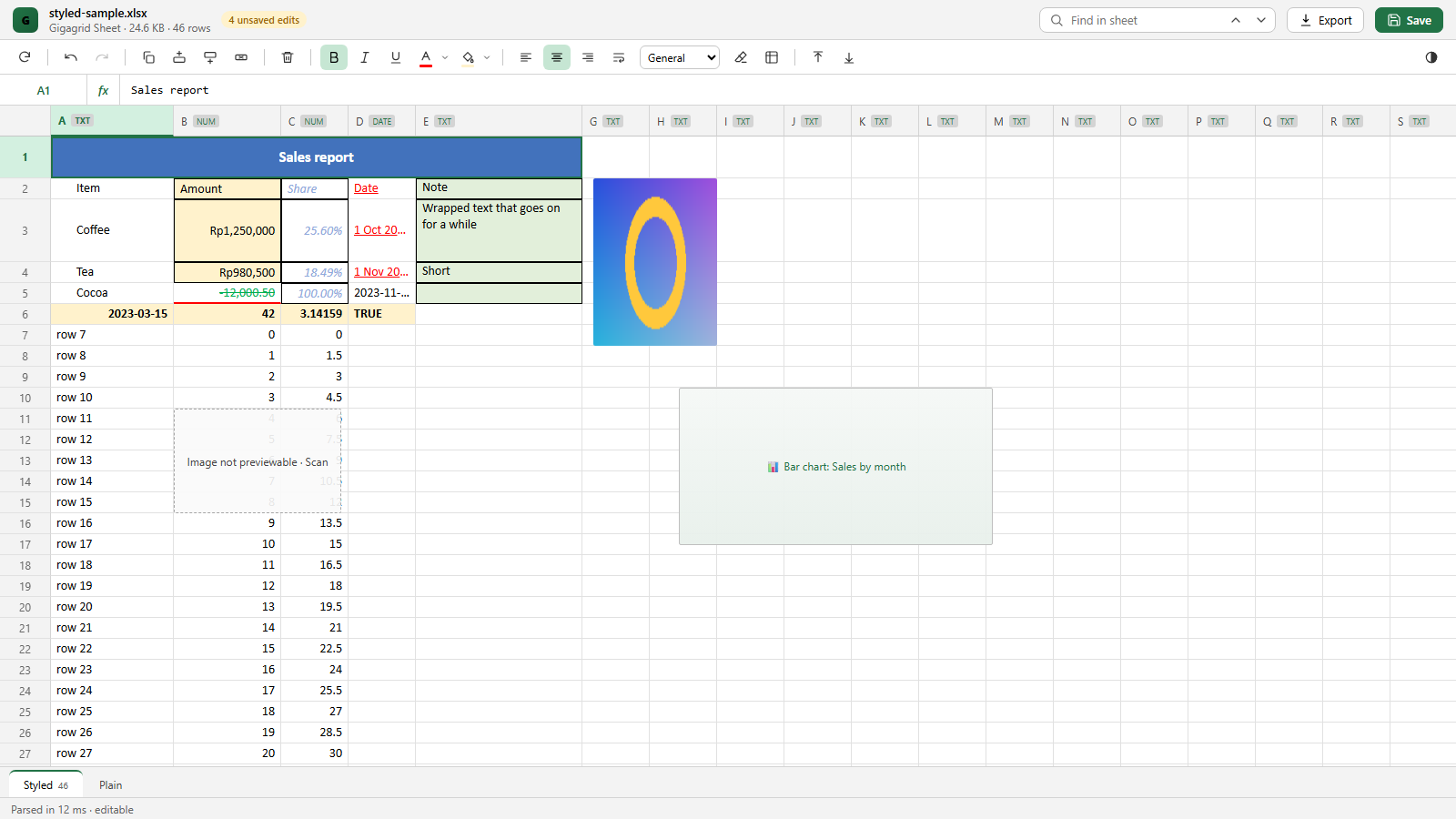Align text to the left
The image size is (1456, 819).
pos(526,57)
